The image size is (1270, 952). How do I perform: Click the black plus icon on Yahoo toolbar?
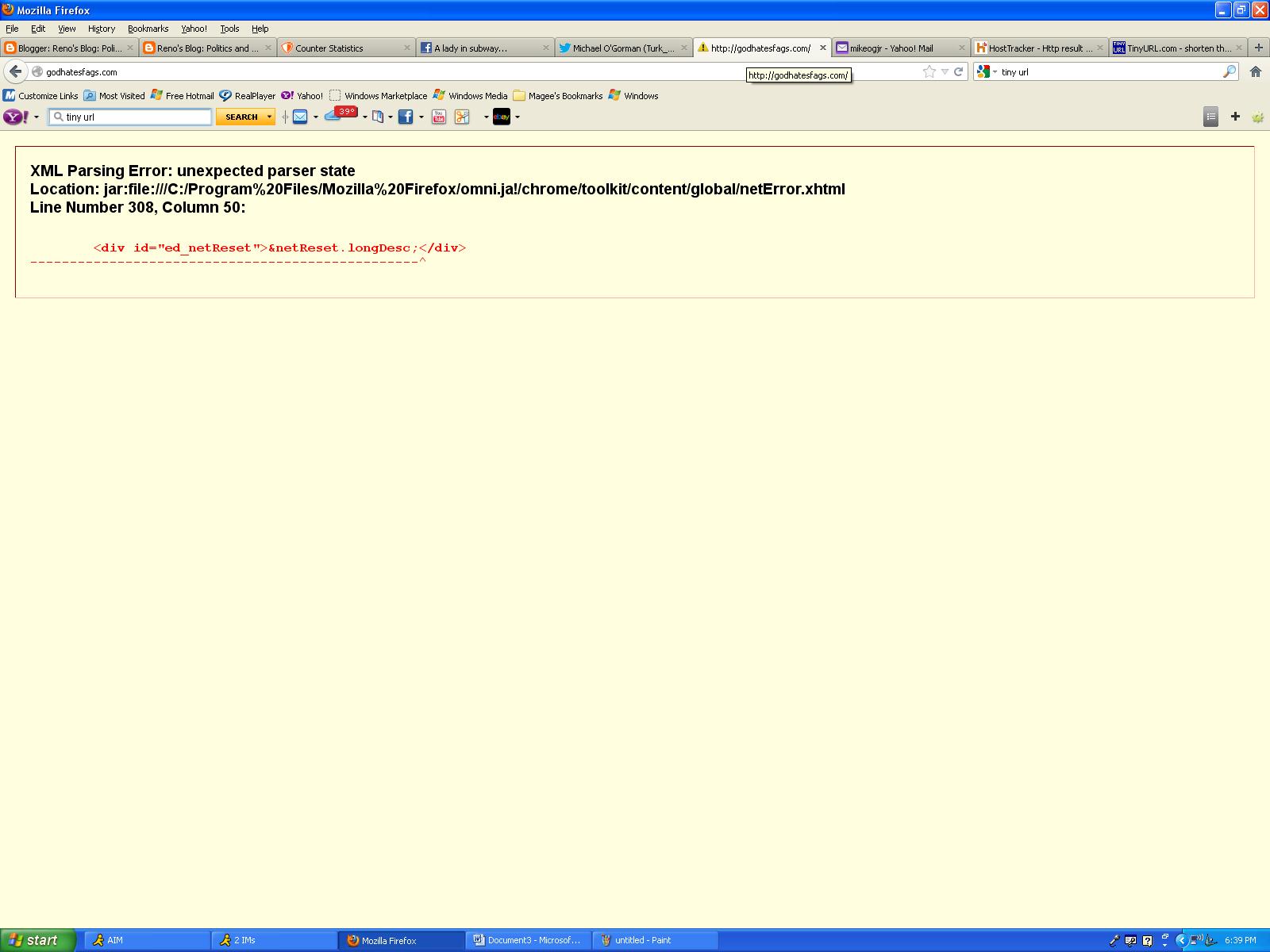[x=1235, y=117]
